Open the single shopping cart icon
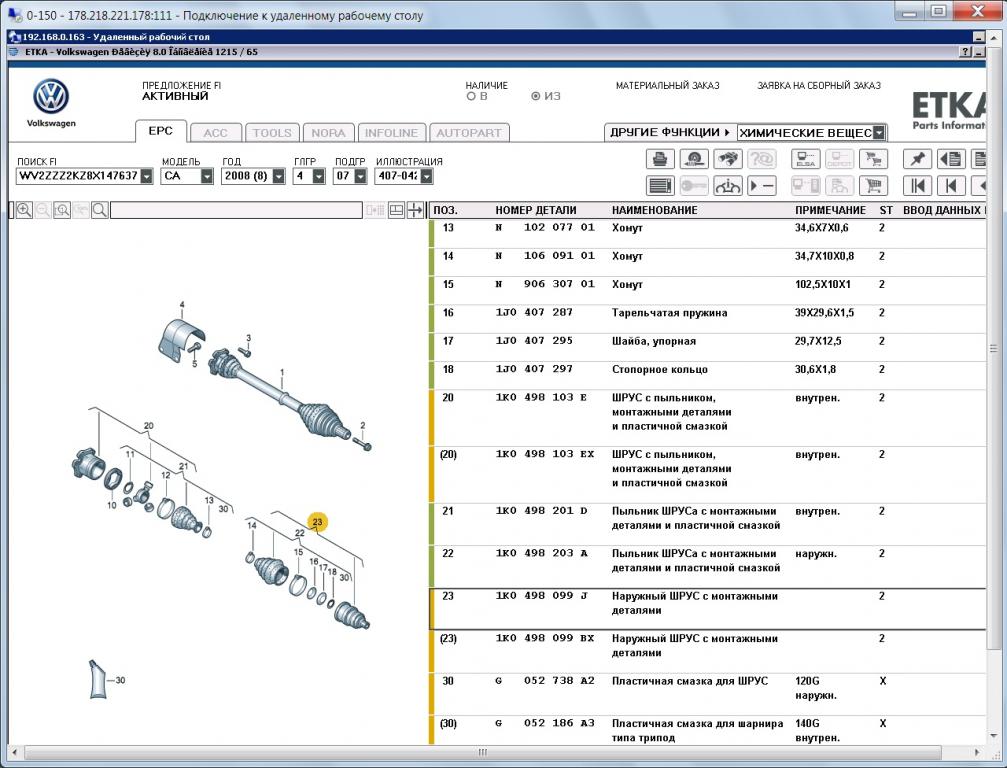The width and height of the screenshot is (1007, 768). pyautogui.click(x=873, y=186)
